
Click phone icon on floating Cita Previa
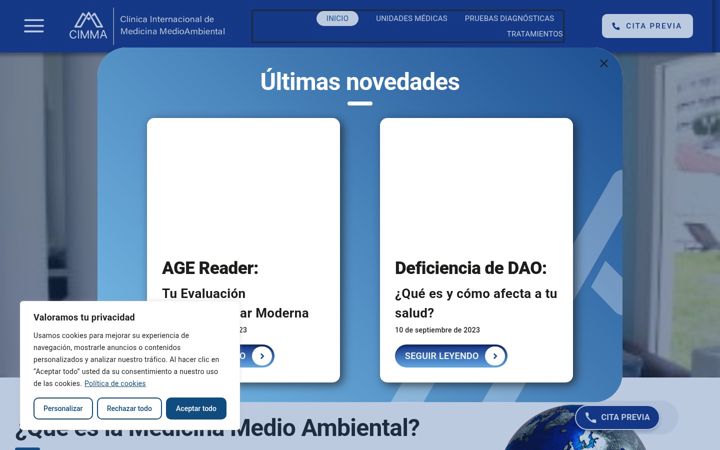pyautogui.click(x=591, y=417)
